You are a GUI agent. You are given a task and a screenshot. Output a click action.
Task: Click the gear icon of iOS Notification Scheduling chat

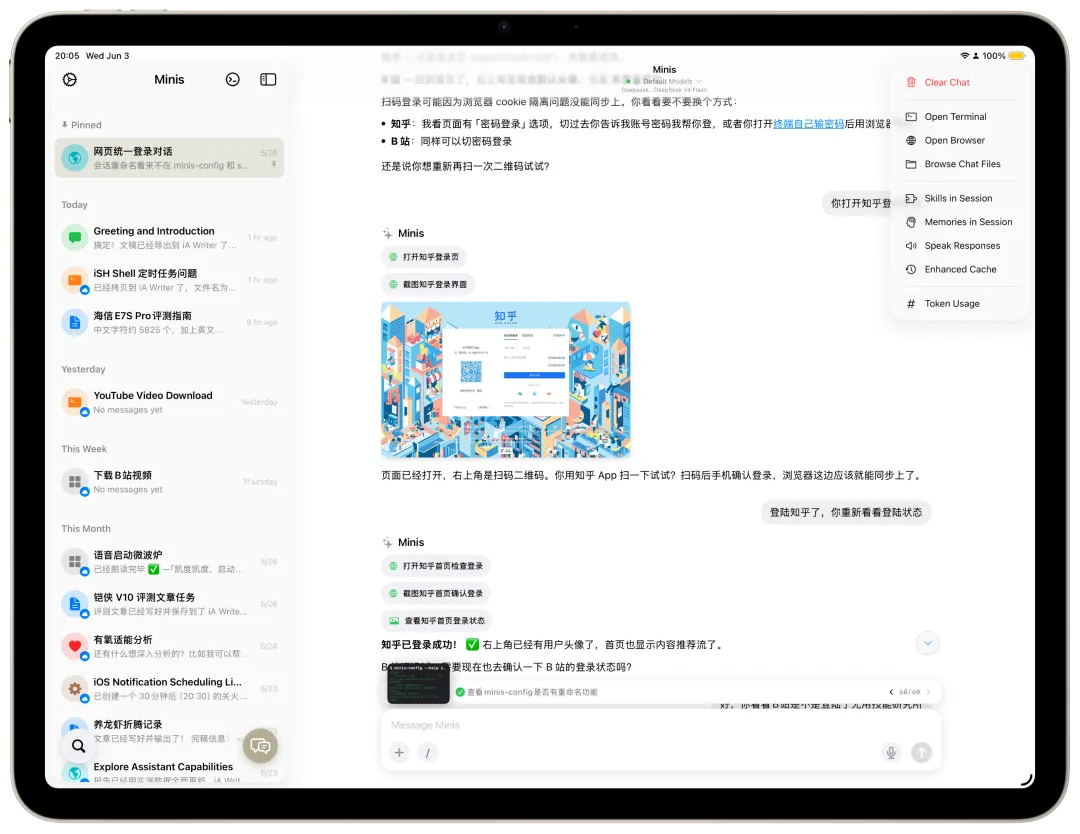coord(74,689)
